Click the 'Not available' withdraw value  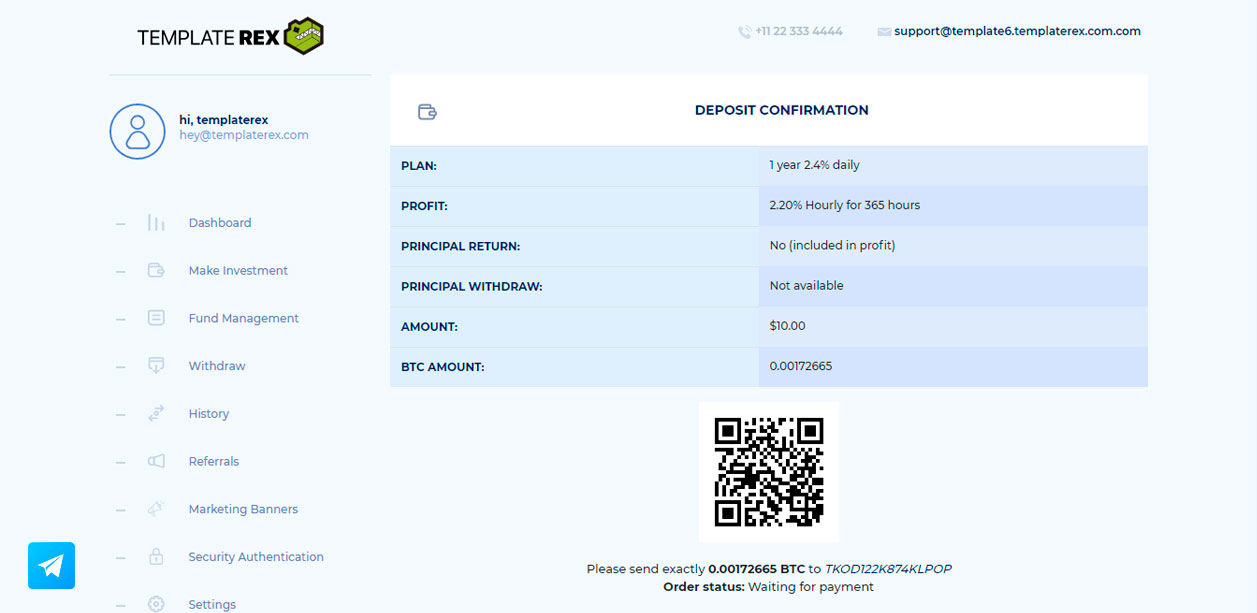point(807,286)
